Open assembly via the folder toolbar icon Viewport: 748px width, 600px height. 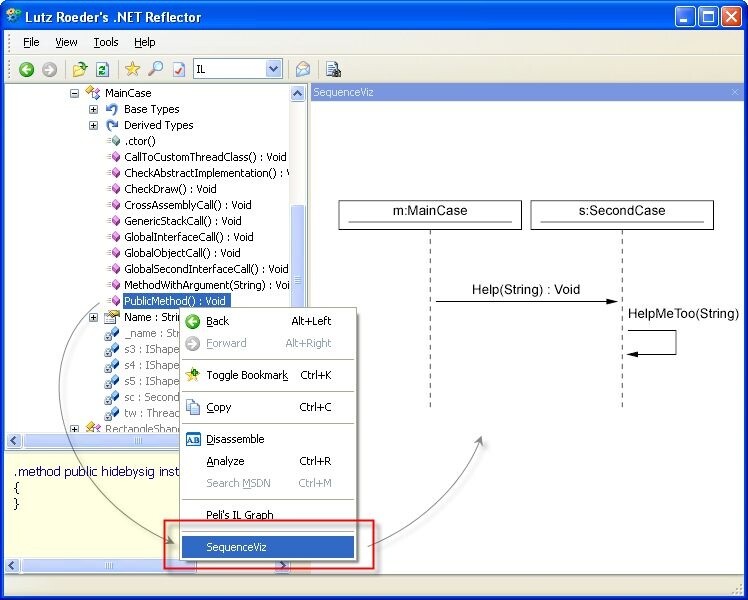coord(80,70)
